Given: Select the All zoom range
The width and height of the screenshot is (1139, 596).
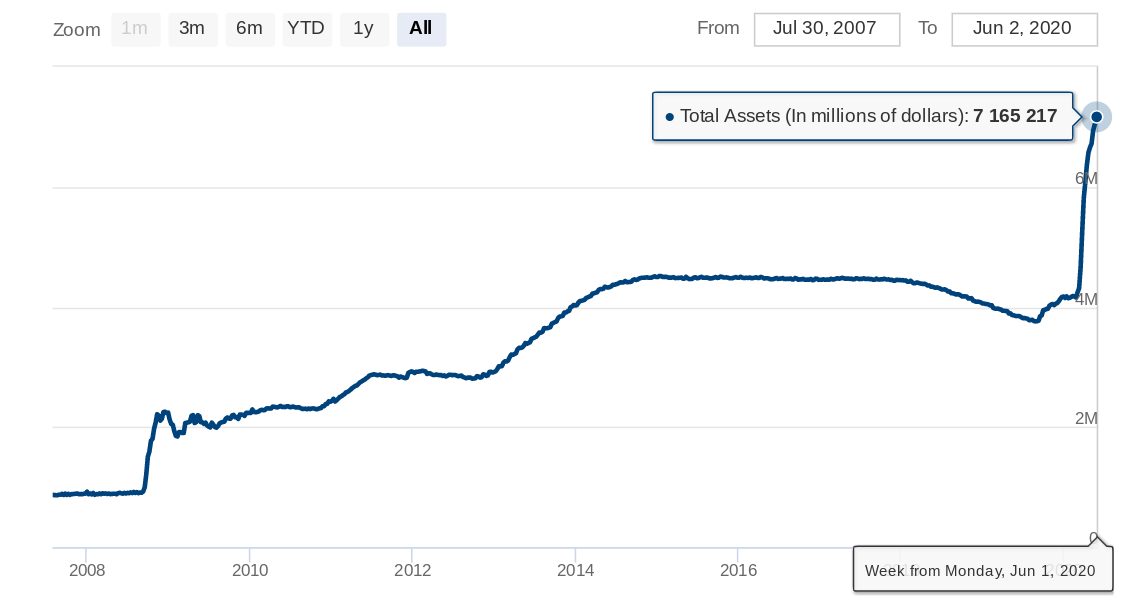Looking at the screenshot, I should point(421,29).
